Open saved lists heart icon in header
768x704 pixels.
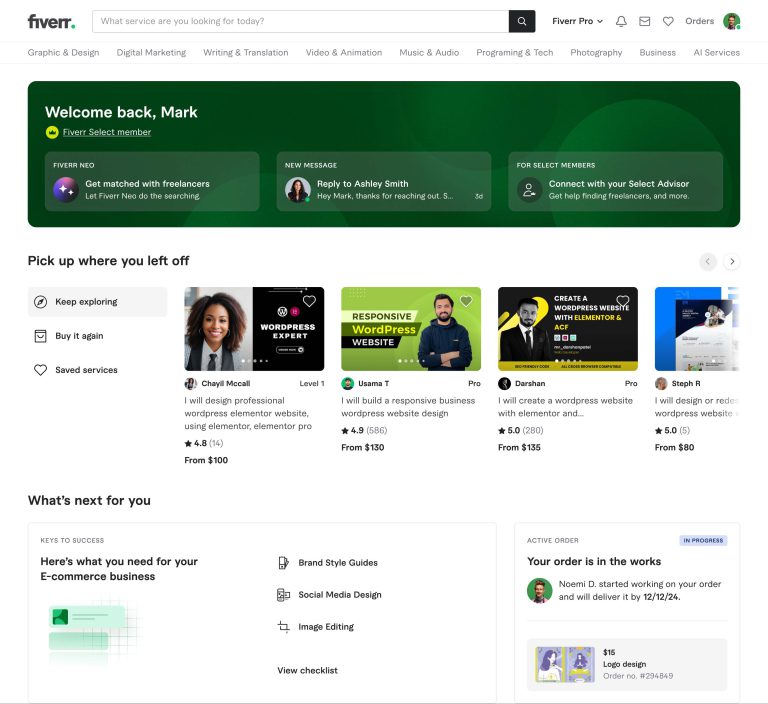(668, 21)
